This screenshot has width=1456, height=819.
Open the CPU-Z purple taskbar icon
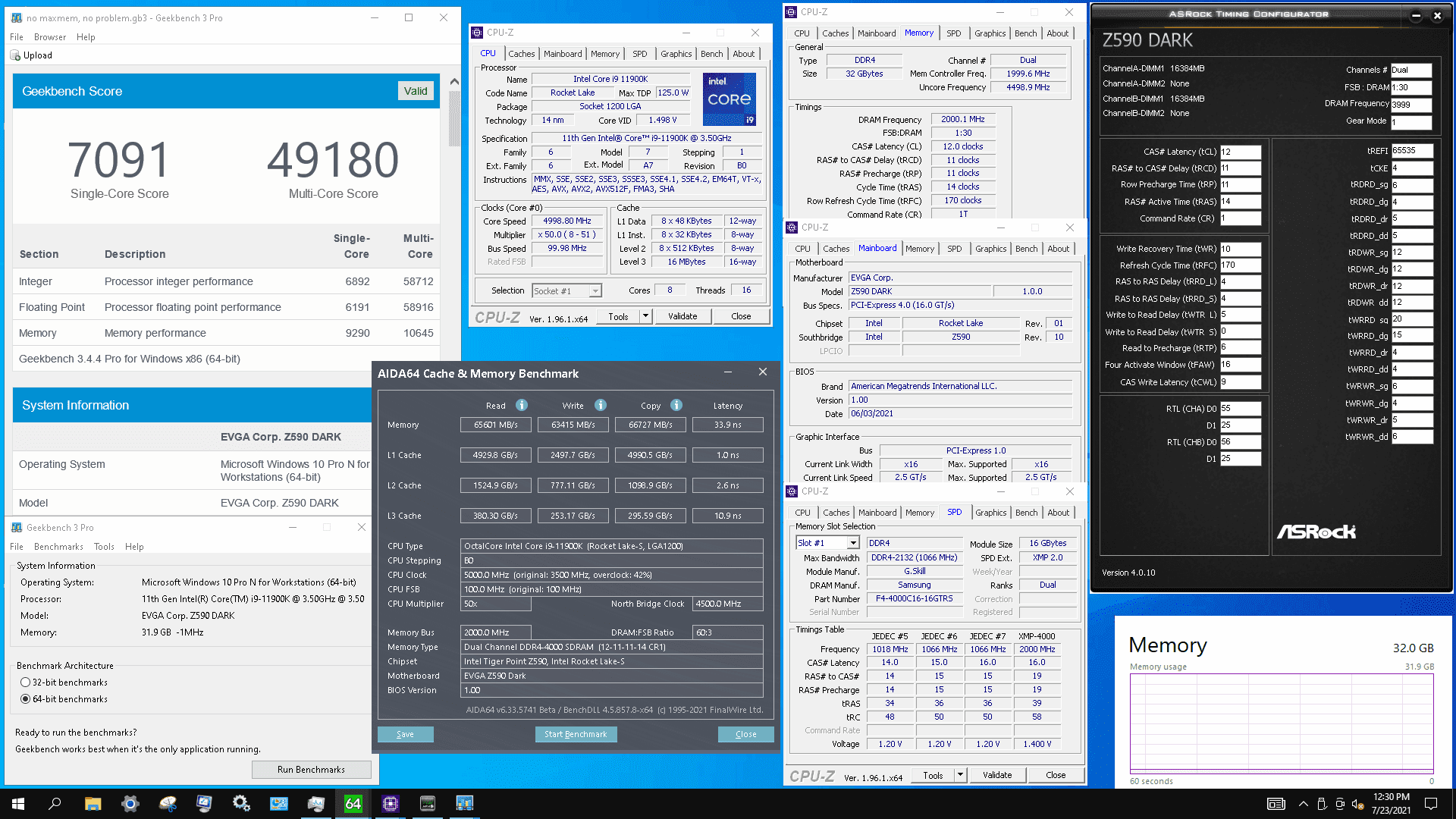[x=391, y=804]
